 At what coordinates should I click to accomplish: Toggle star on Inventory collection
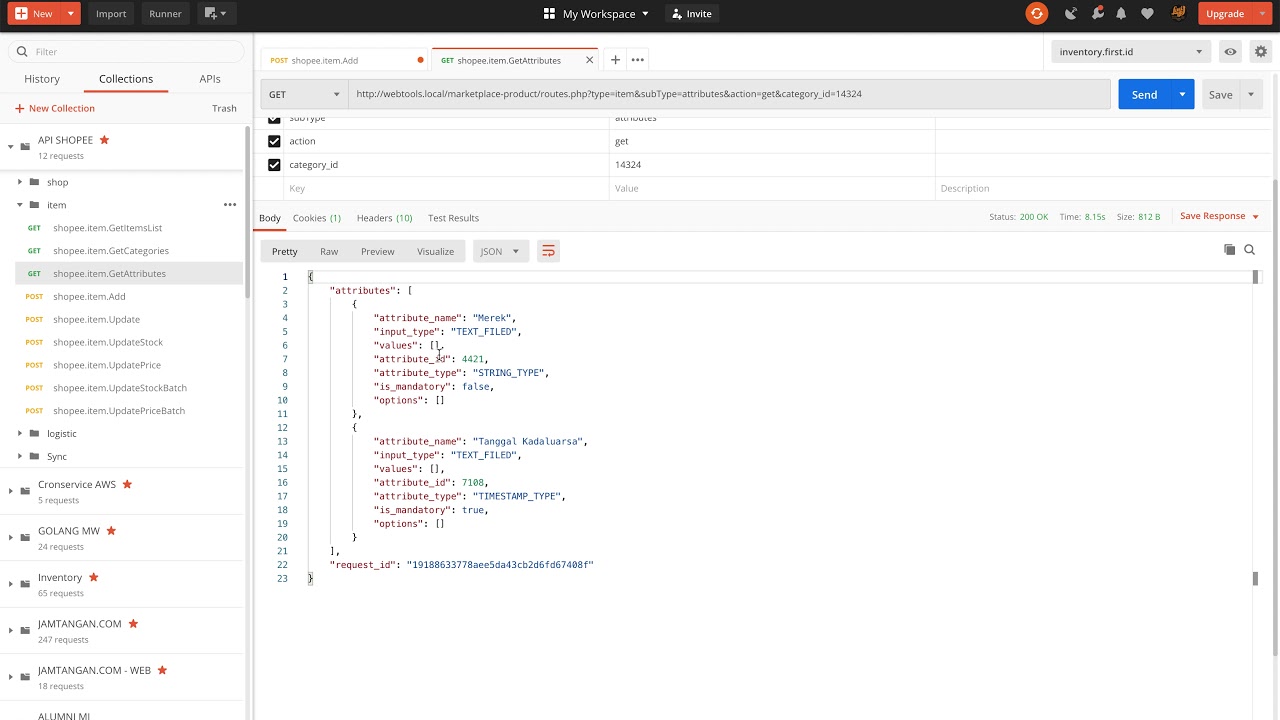click(94, 577)
